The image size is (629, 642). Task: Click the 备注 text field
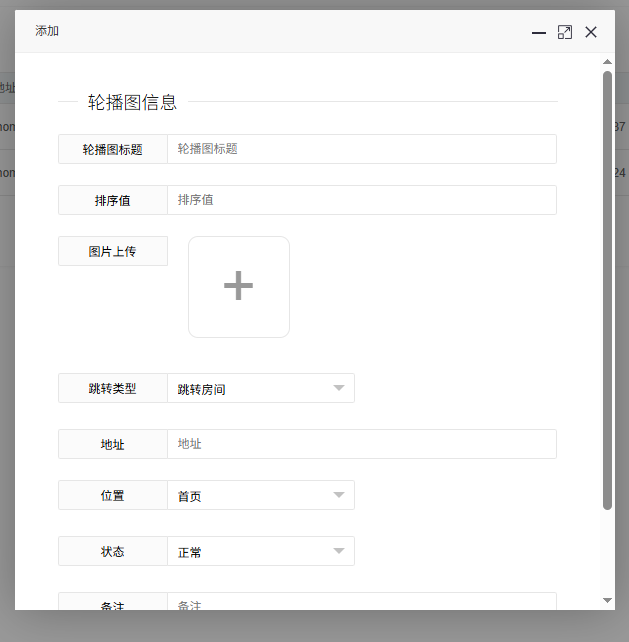[361, 602]
